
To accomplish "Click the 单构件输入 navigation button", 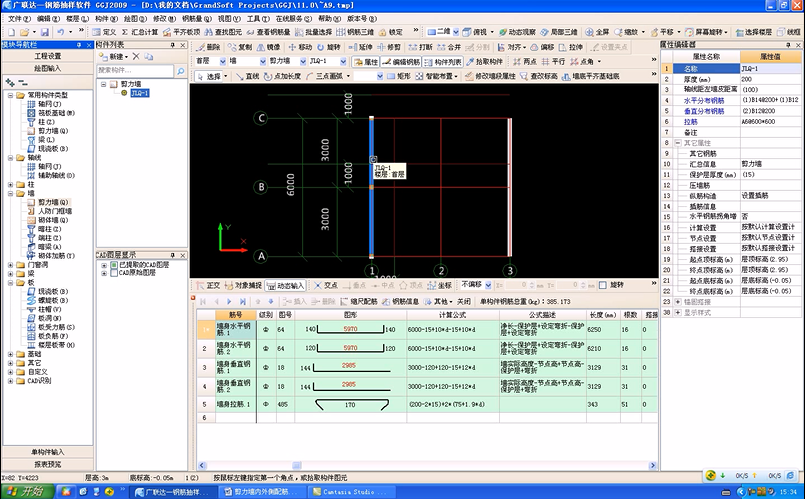I will [48, 452].
